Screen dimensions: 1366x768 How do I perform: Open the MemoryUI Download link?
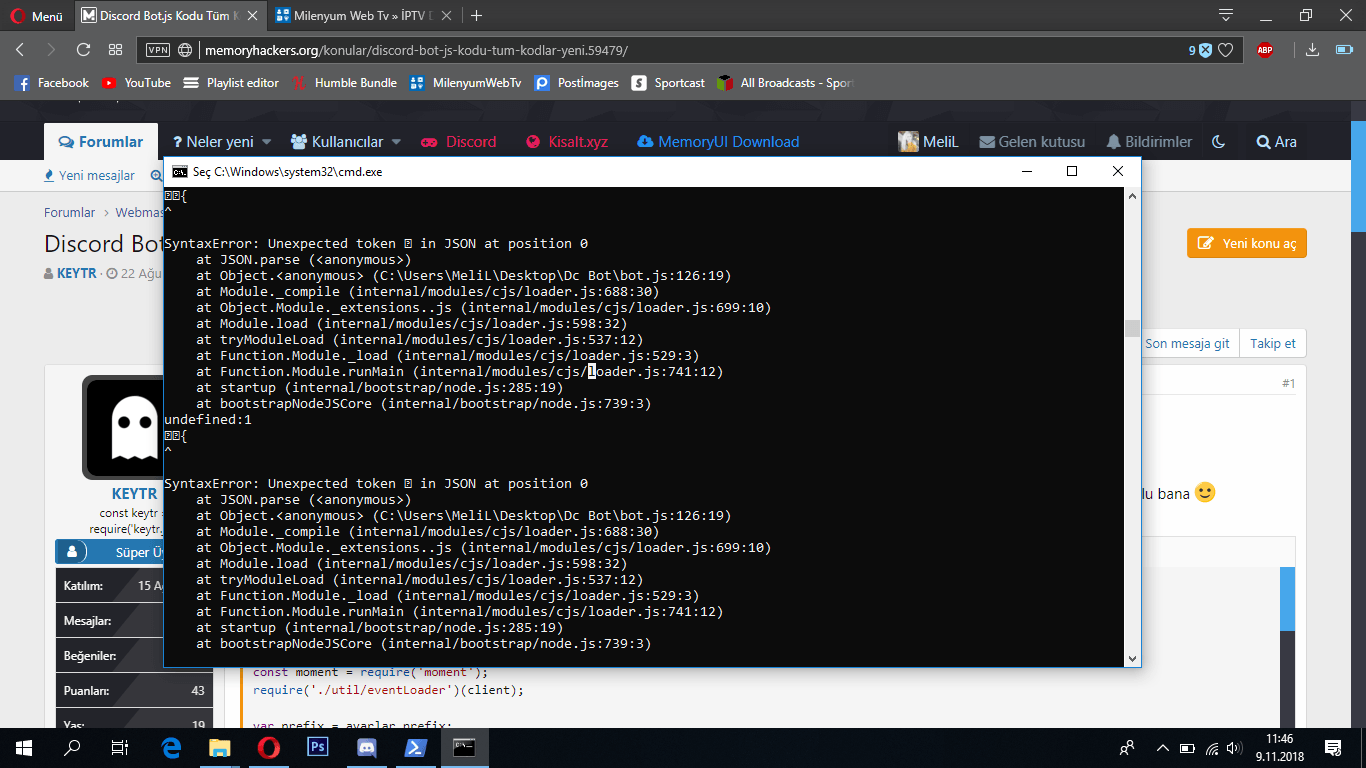pos(718,142)
